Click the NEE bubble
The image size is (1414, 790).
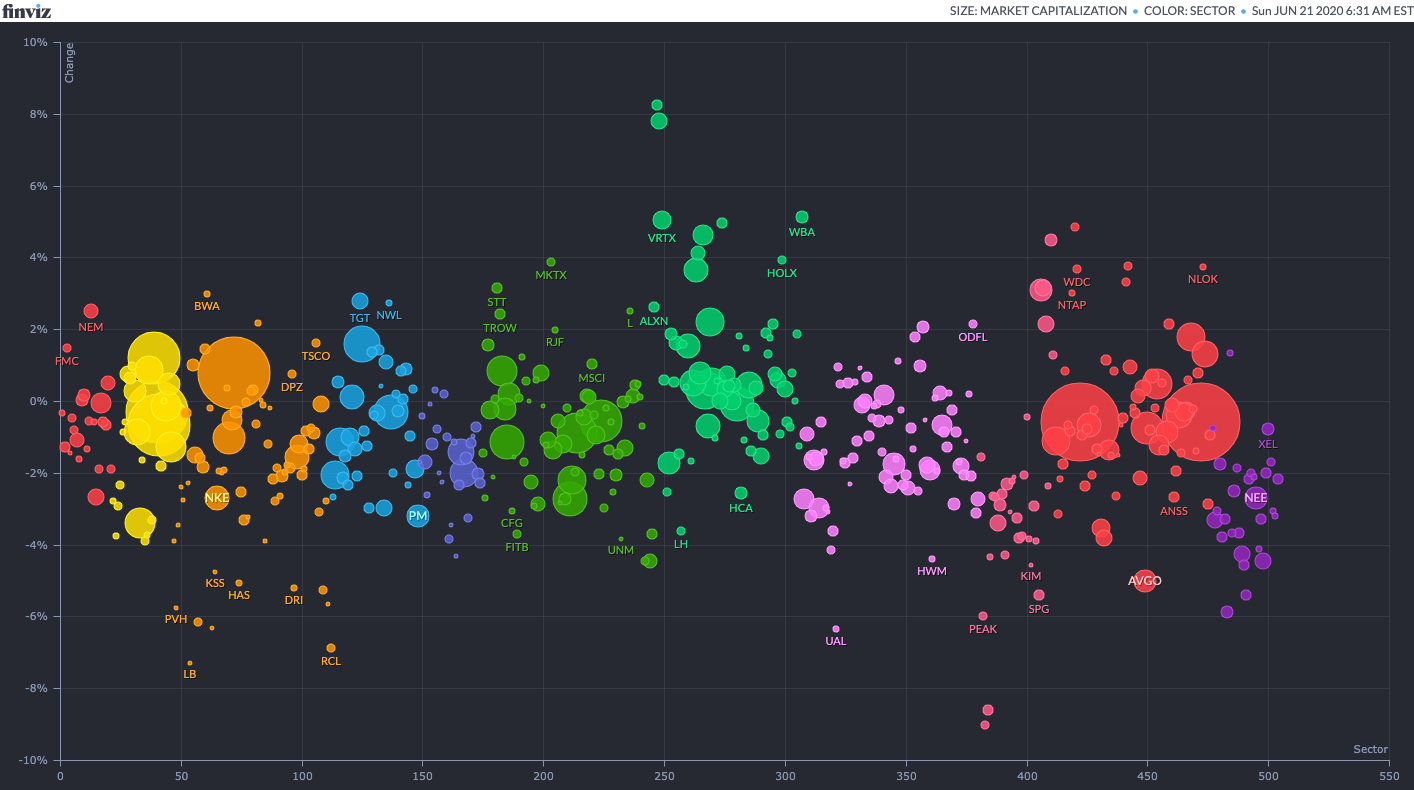point(1256,497)
